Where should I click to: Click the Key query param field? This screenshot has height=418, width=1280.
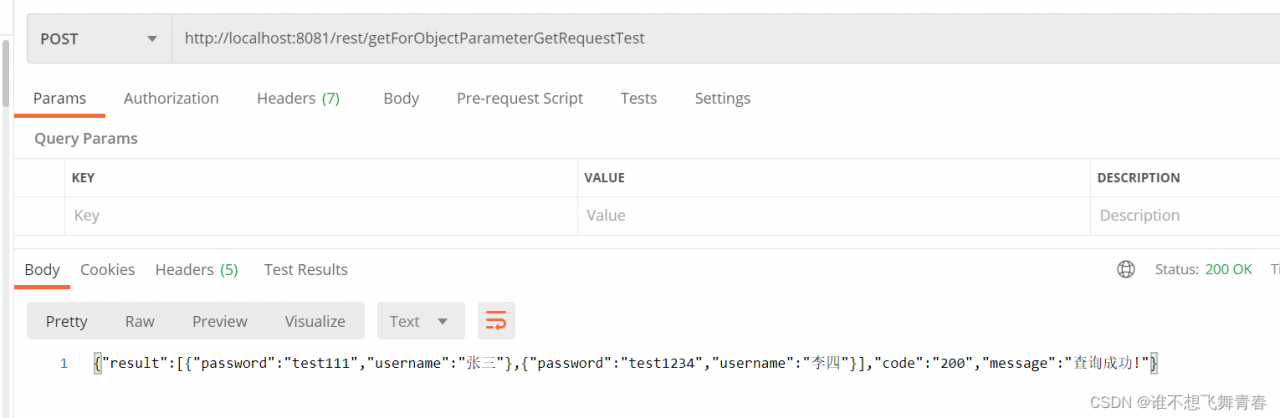click(x=321, y=215)
